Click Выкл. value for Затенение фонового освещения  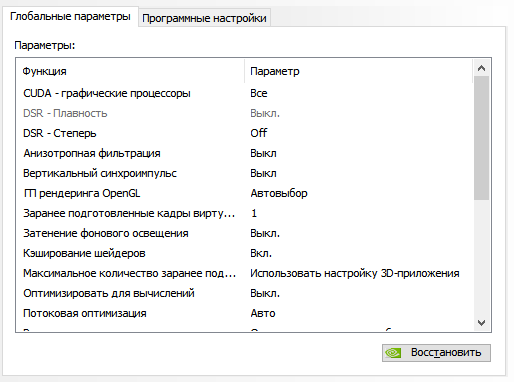point(265,233)
